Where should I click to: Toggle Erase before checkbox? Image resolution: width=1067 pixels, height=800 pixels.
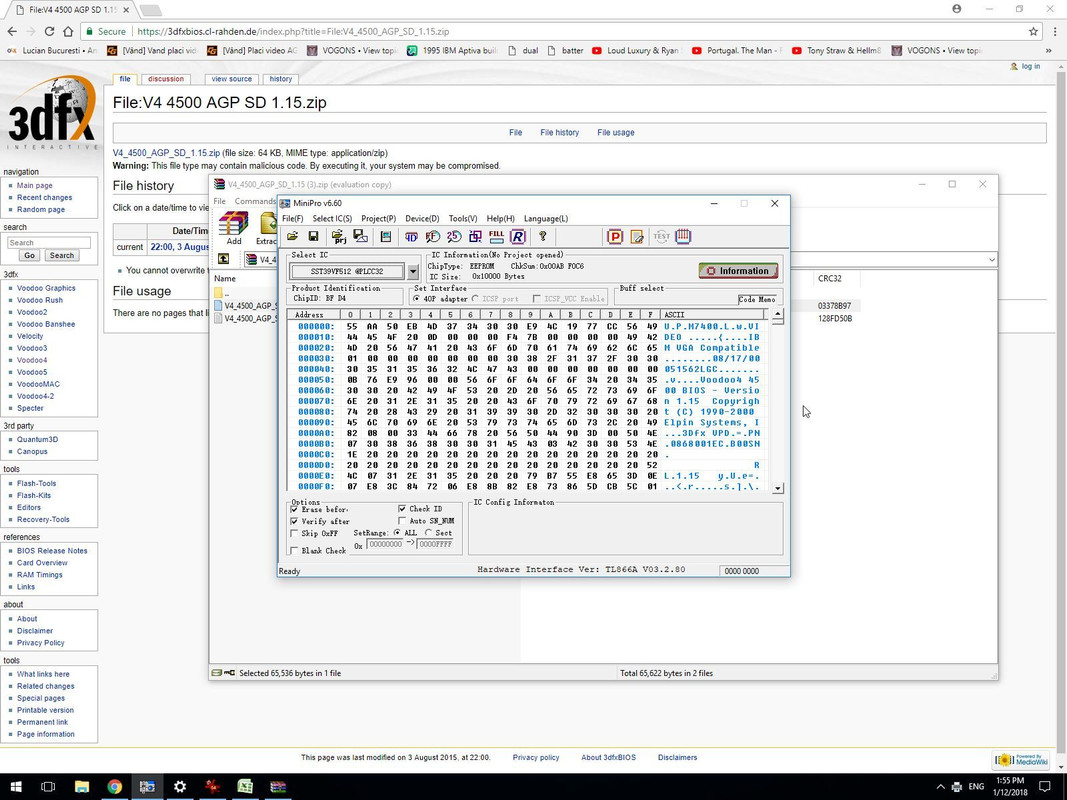[x=295, y=509]
